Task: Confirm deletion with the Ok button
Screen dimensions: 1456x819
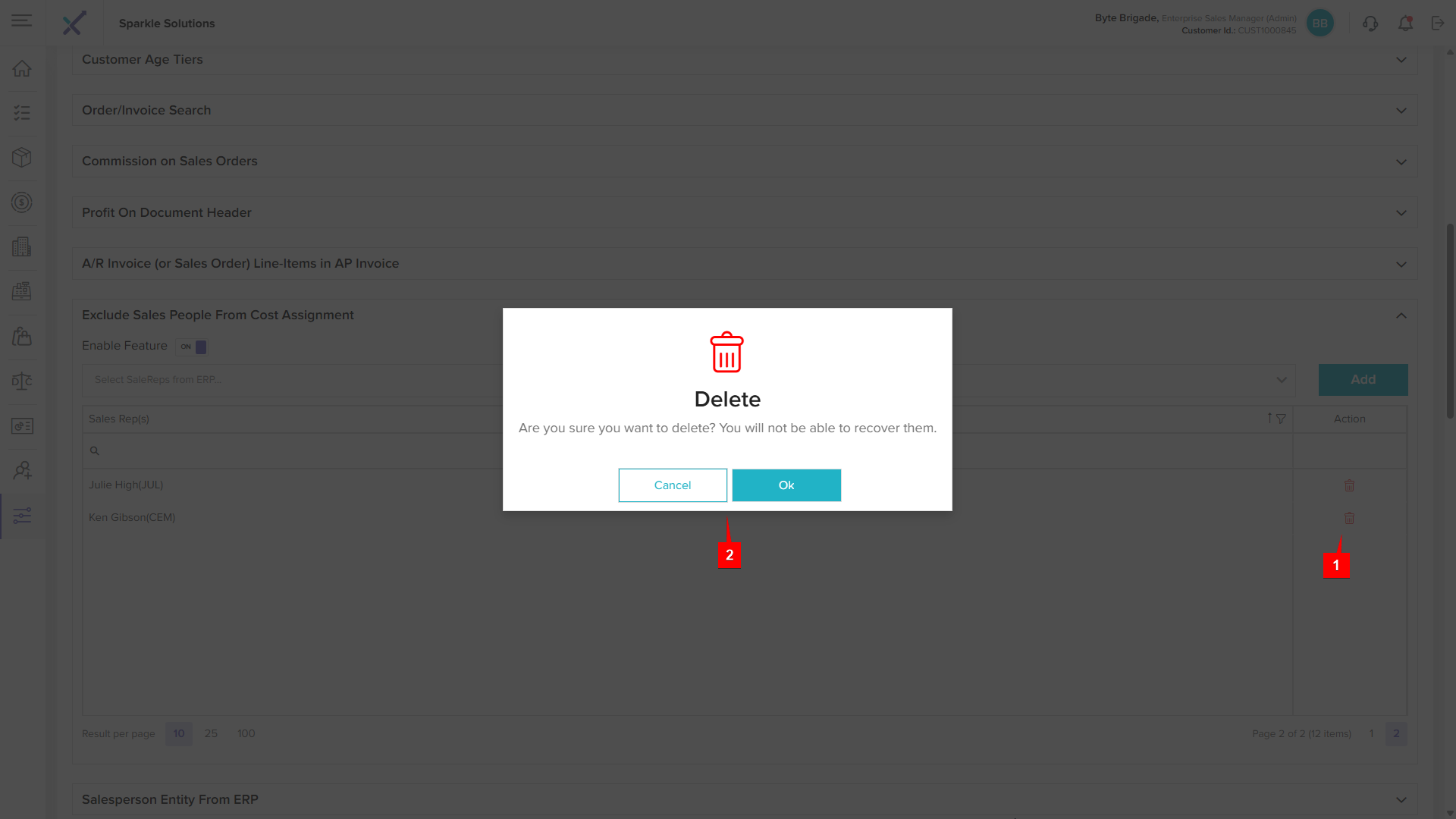Action: (786, 485)
